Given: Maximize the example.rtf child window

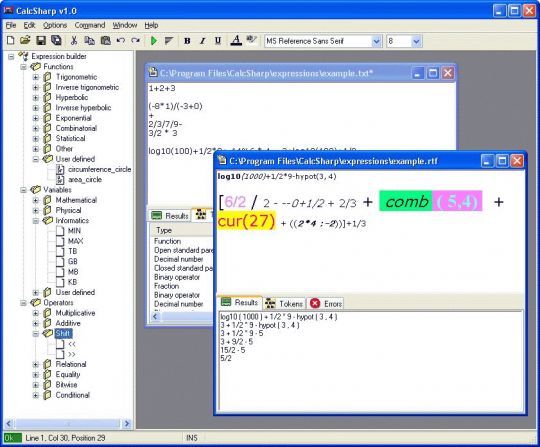Looking at the screenshot, I should click(502, 161).
